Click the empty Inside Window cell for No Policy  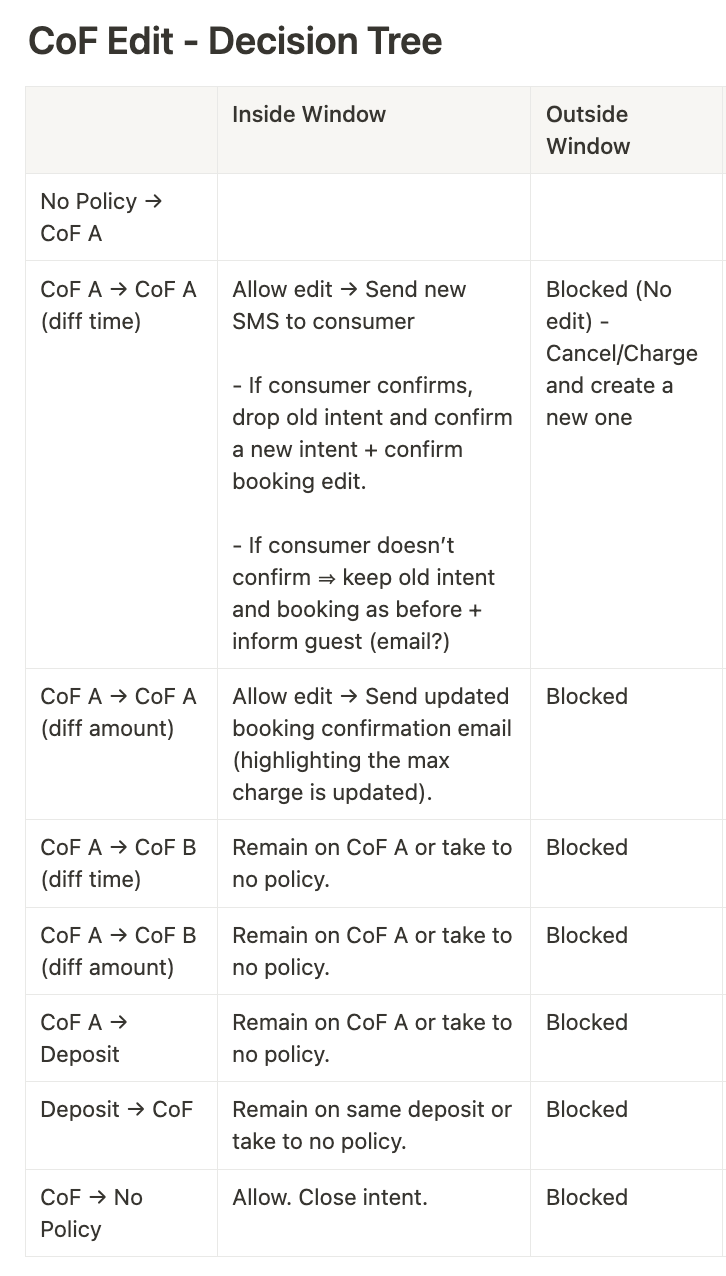tap(373, 217)
